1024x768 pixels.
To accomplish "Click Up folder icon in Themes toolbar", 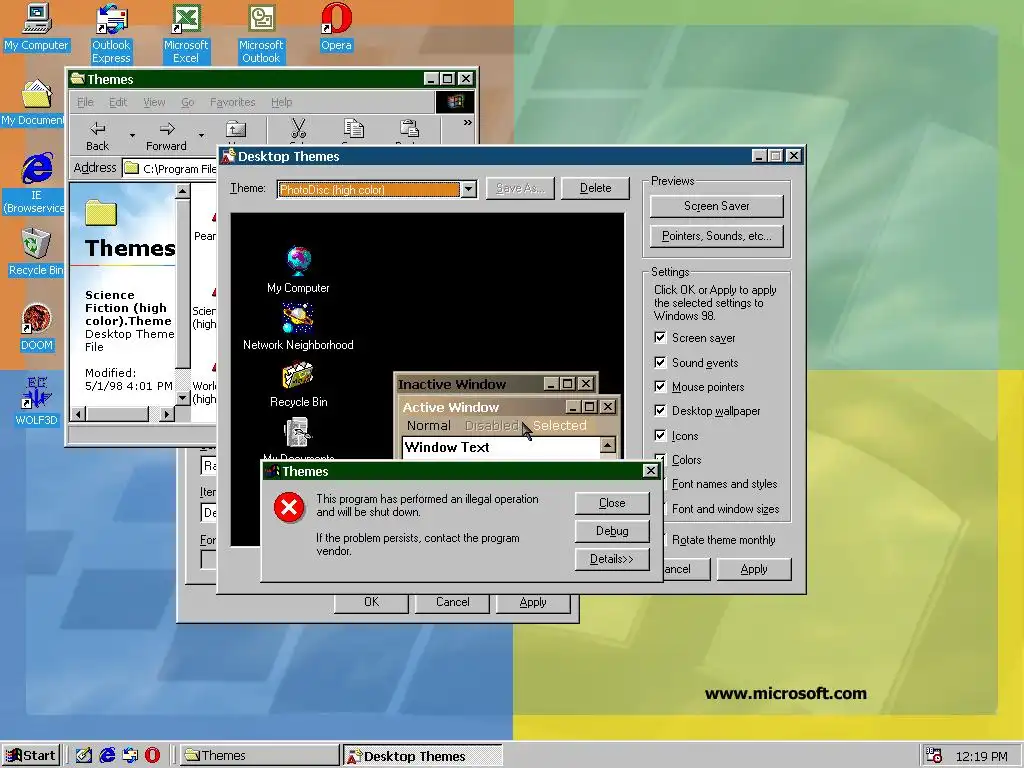I will (235, 131).
